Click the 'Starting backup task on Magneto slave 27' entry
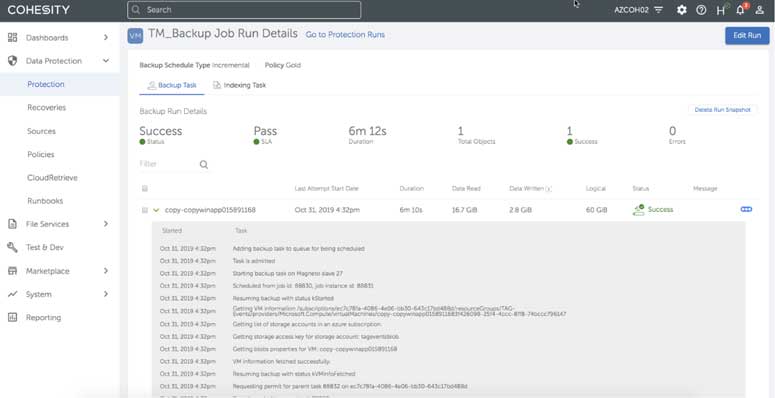 (x=288, y=273)
